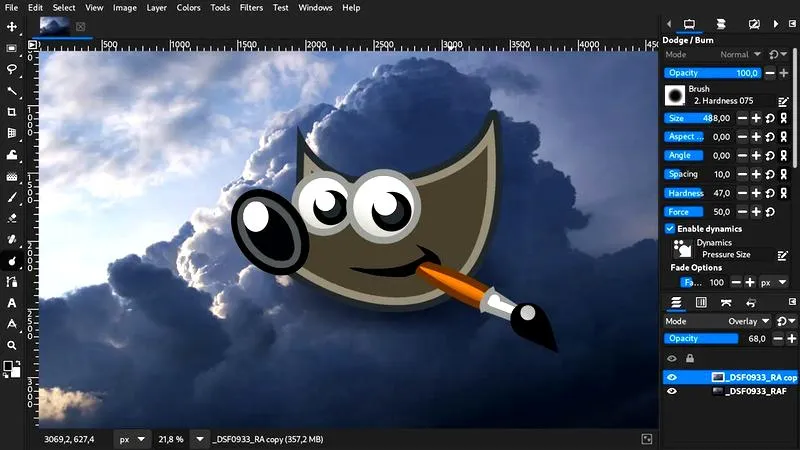Select the Rectangle Select tool

(x=12, y=48)
